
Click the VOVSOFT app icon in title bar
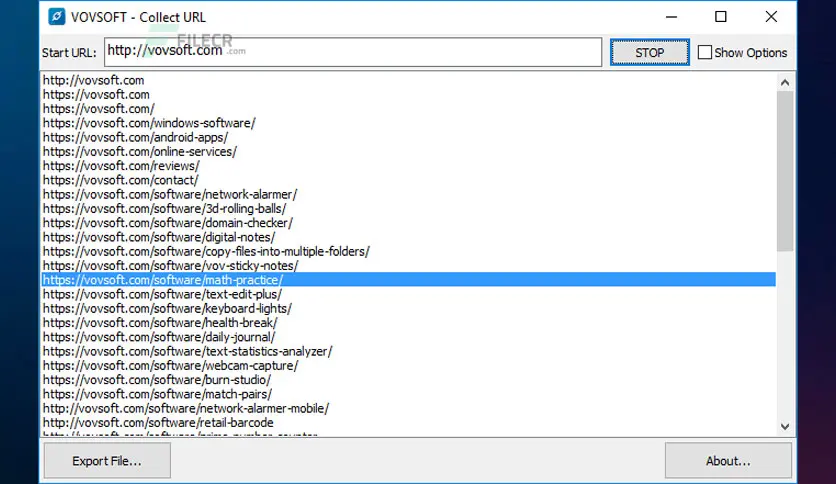click(x=56, y=17)
